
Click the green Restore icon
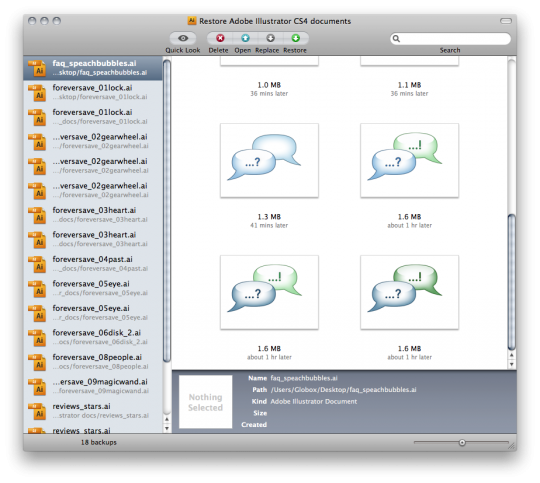(x=295, y=38)
